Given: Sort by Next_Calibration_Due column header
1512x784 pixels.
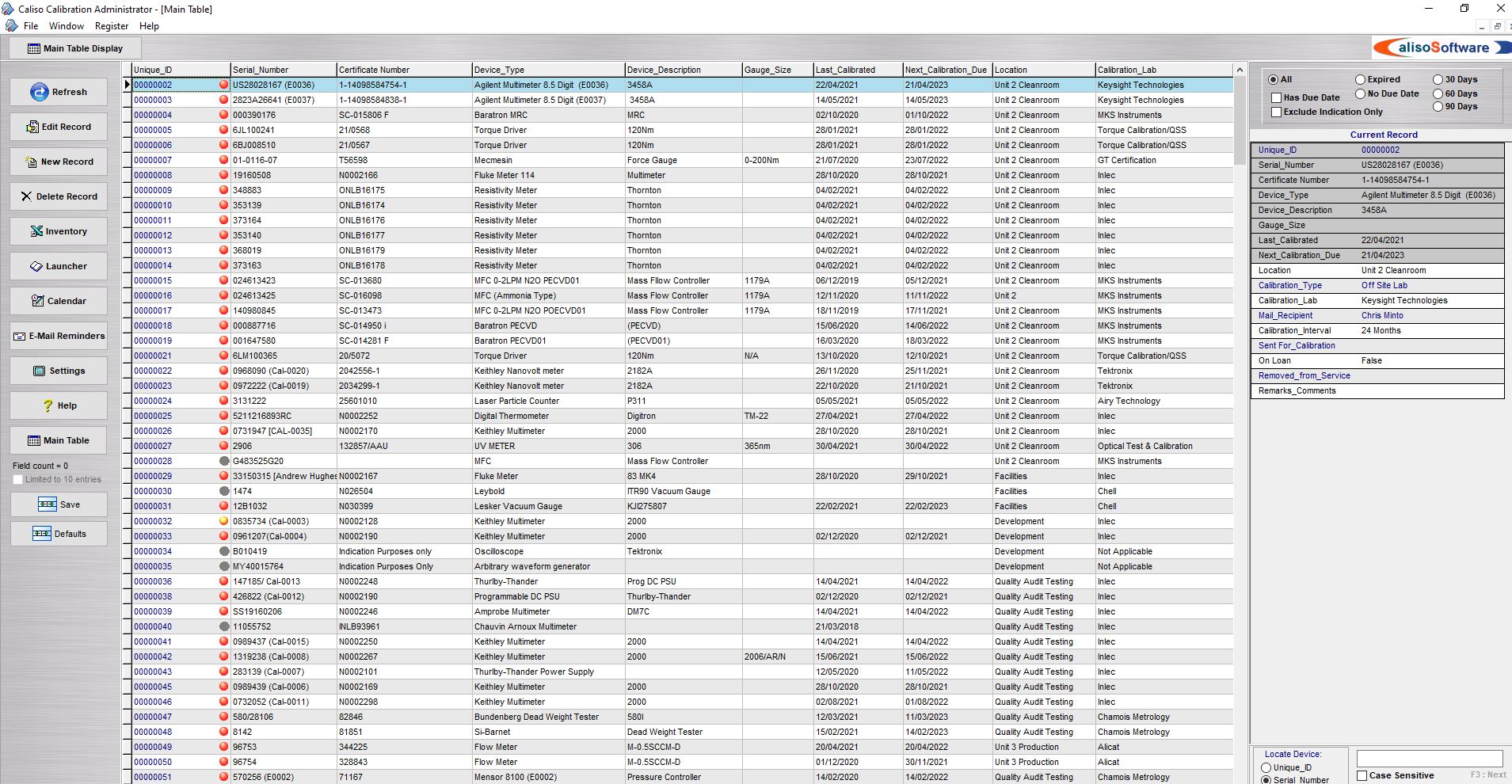Looking at the screenshot, I should point(947,70).
